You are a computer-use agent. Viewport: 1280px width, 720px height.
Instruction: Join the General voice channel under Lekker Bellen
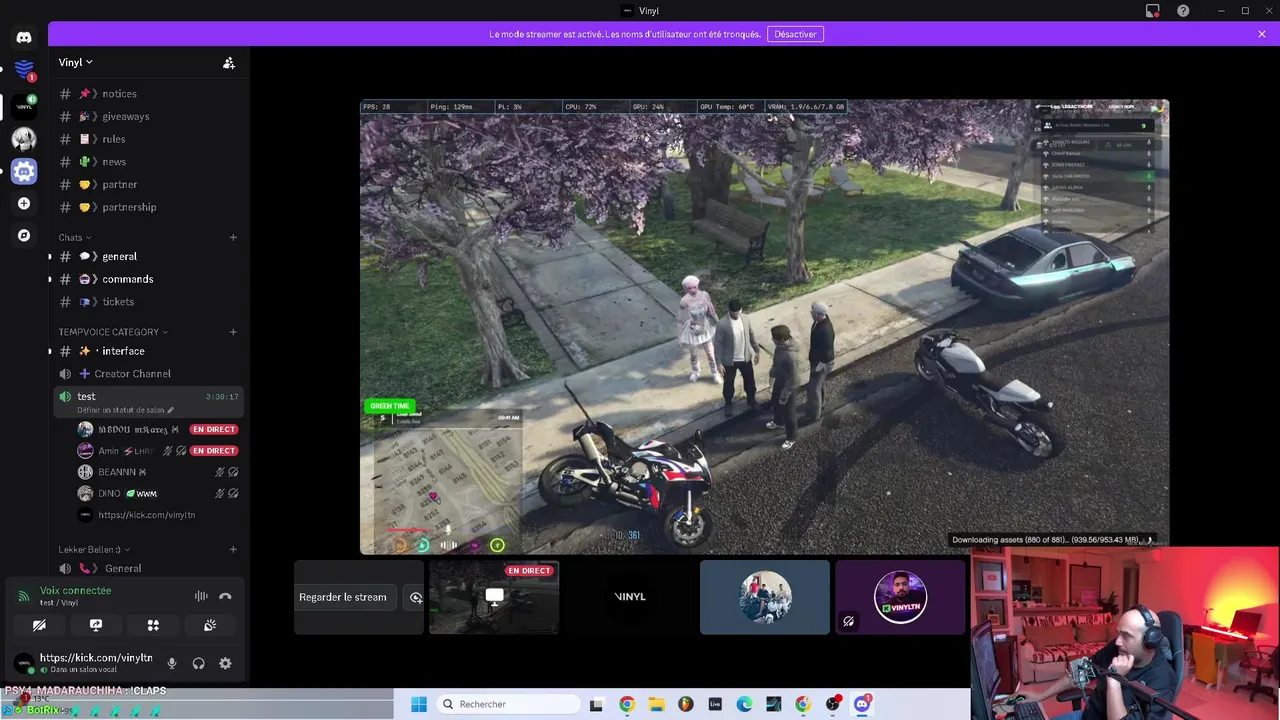146,568
